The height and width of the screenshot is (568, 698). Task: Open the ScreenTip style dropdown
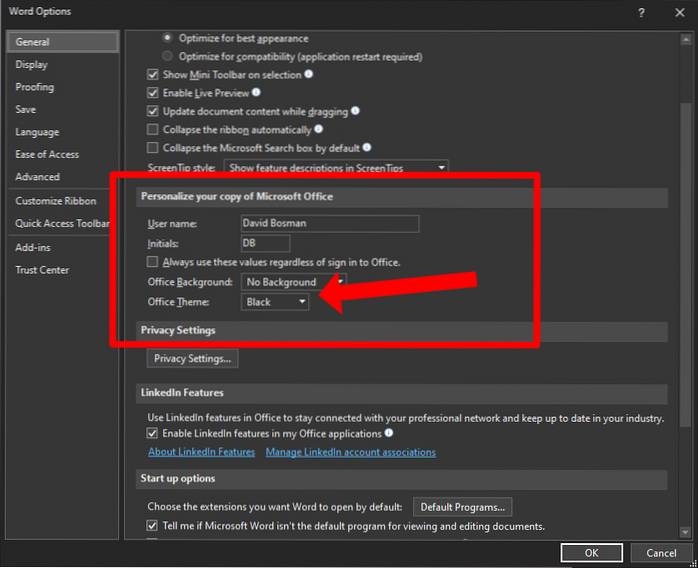(x=335, y=167)
